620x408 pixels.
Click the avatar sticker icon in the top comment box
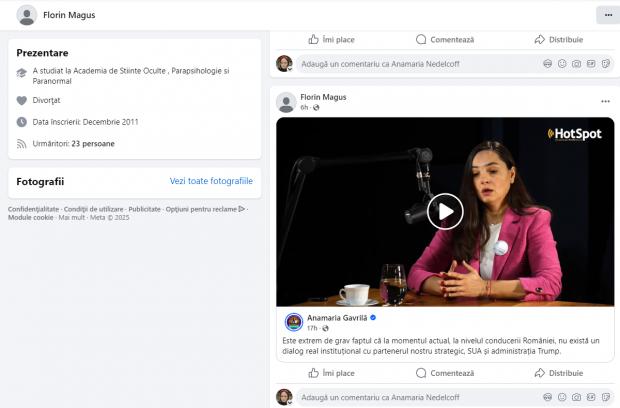pos(547,63)
